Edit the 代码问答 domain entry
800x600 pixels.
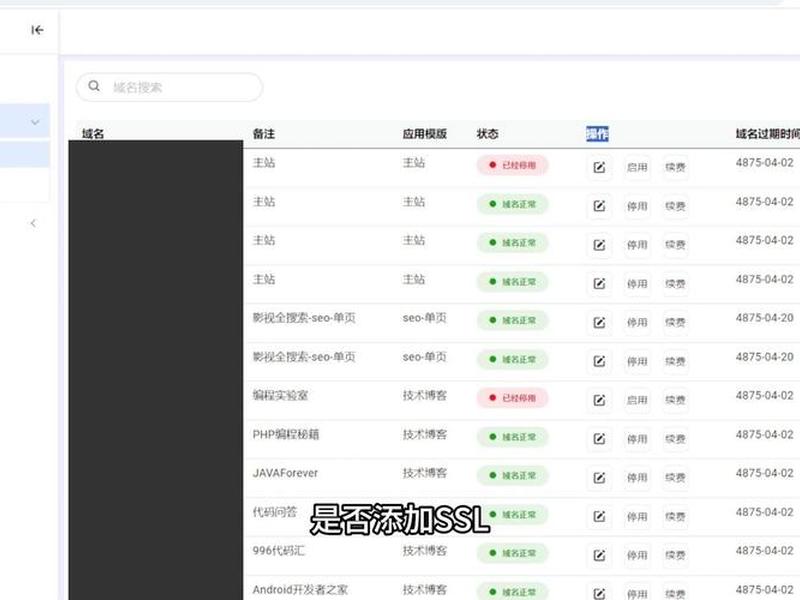pyautogui.click(x=599, y=516)
